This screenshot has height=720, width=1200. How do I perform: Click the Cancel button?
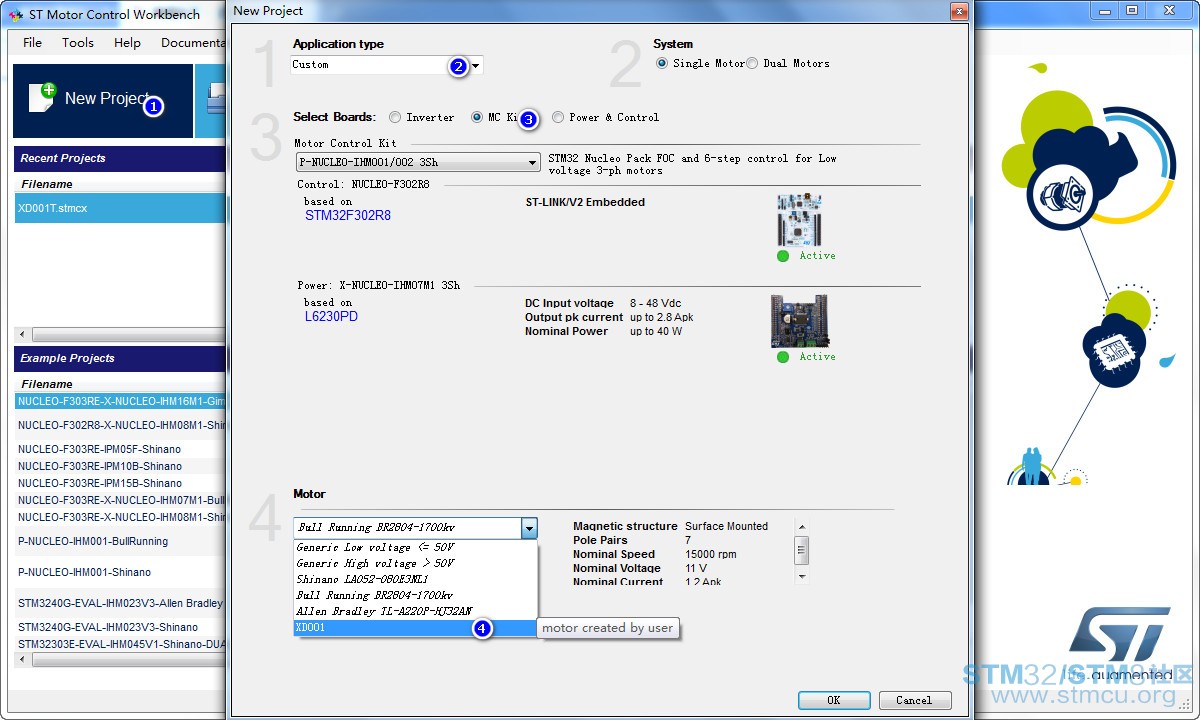tap(914, 700)
